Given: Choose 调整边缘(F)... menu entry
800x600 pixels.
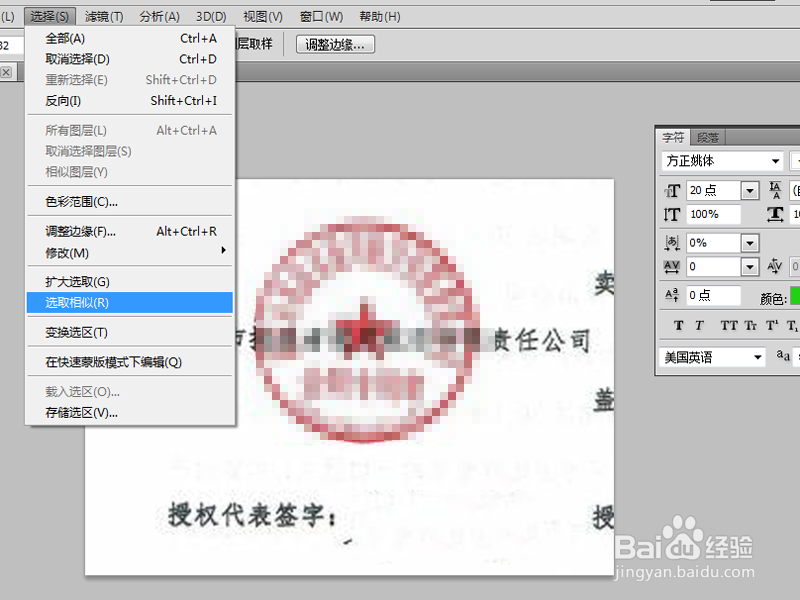Looking at the screenshot, I should [x=130, y=232].
